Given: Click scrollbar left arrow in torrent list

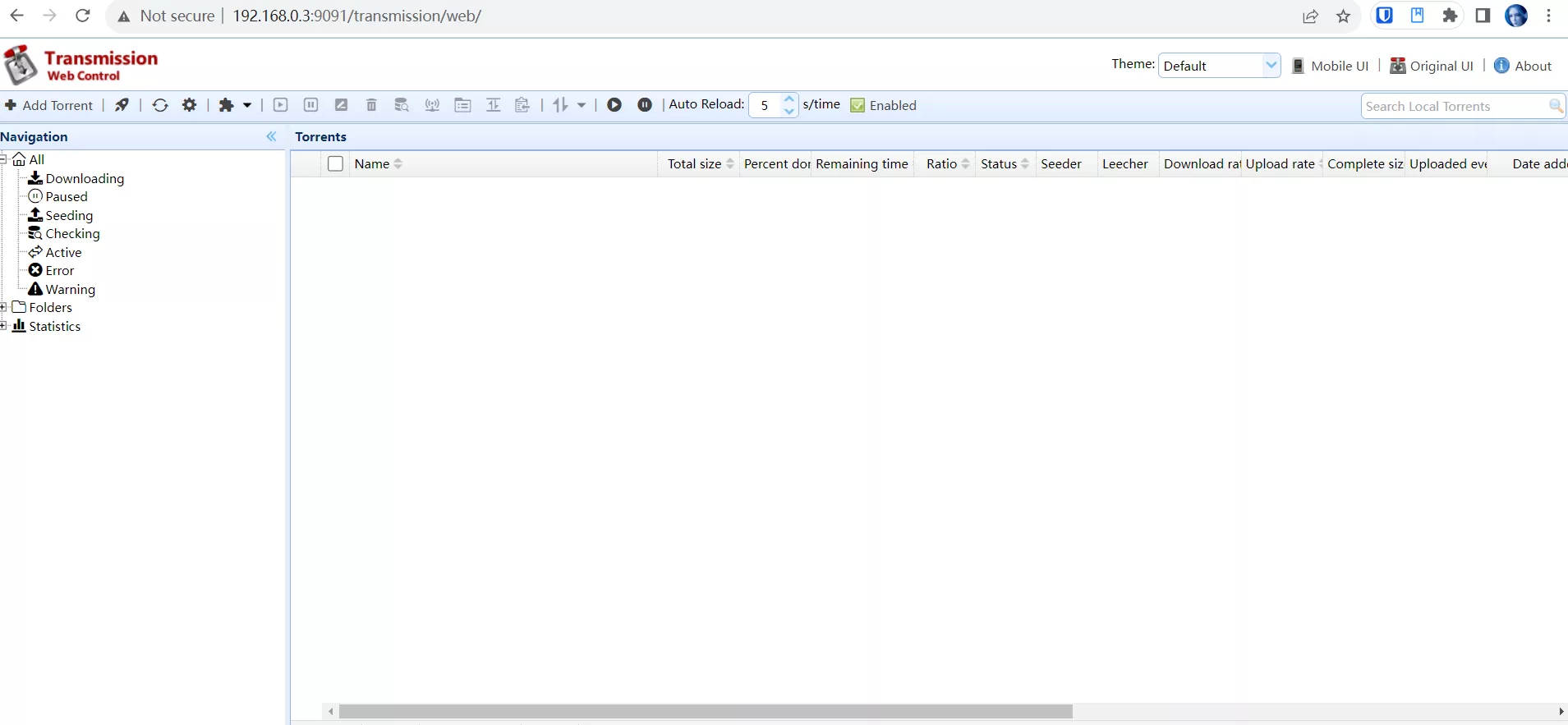Looking at the screenshot, I should pos(330,711).
